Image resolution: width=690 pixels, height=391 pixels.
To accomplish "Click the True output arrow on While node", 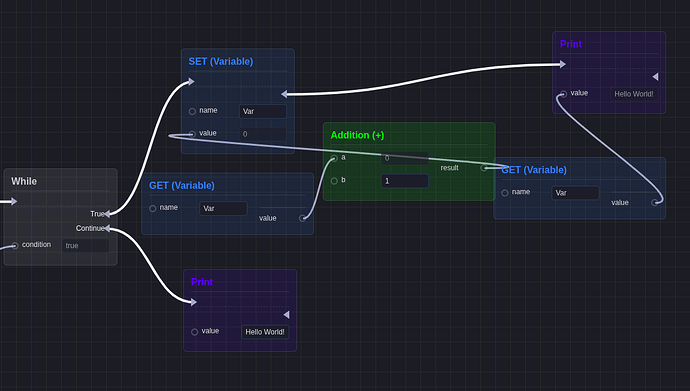I will click(107, 214).
